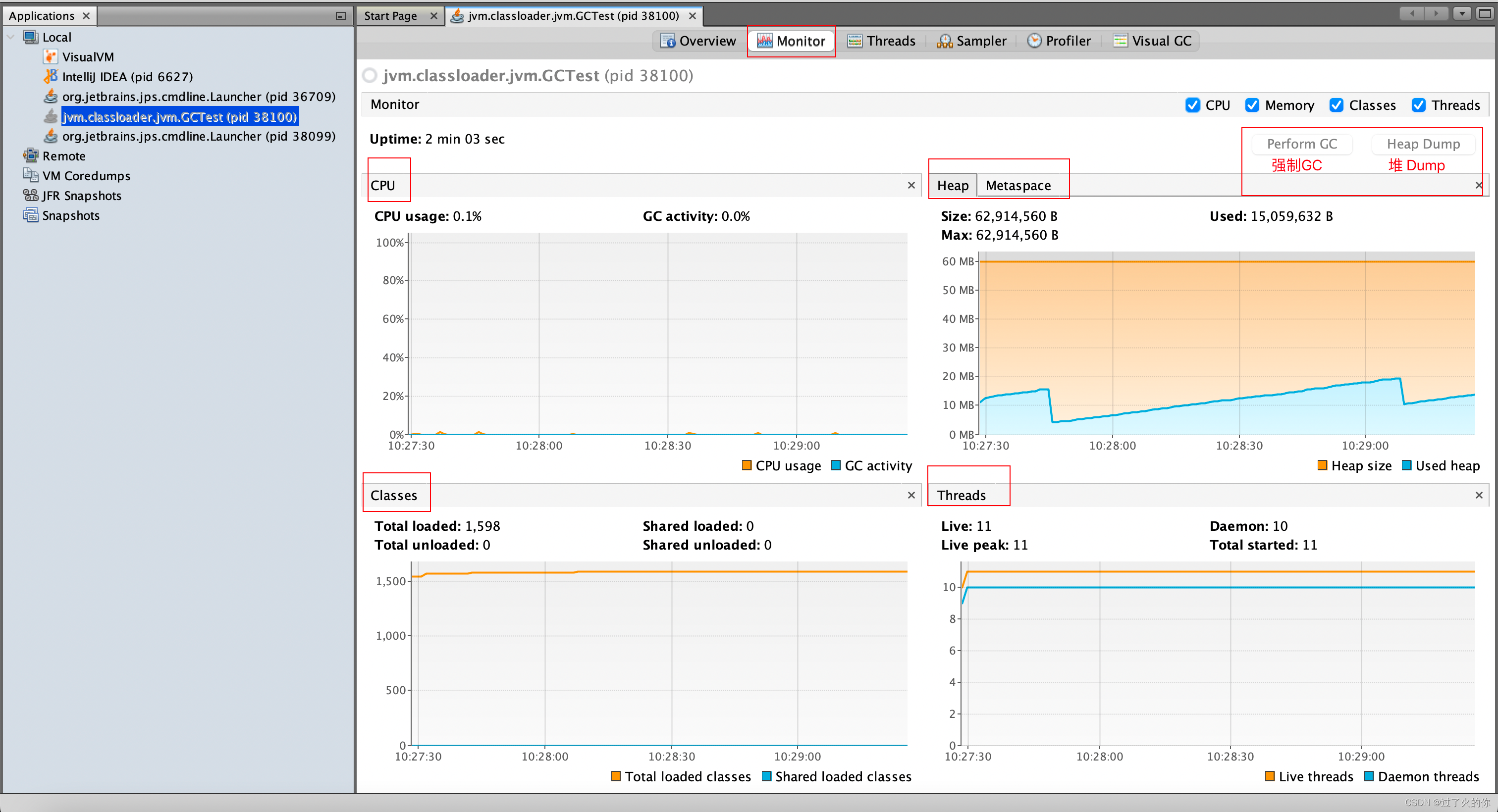Switch to the Metaspace tab

coord(1017,185)
